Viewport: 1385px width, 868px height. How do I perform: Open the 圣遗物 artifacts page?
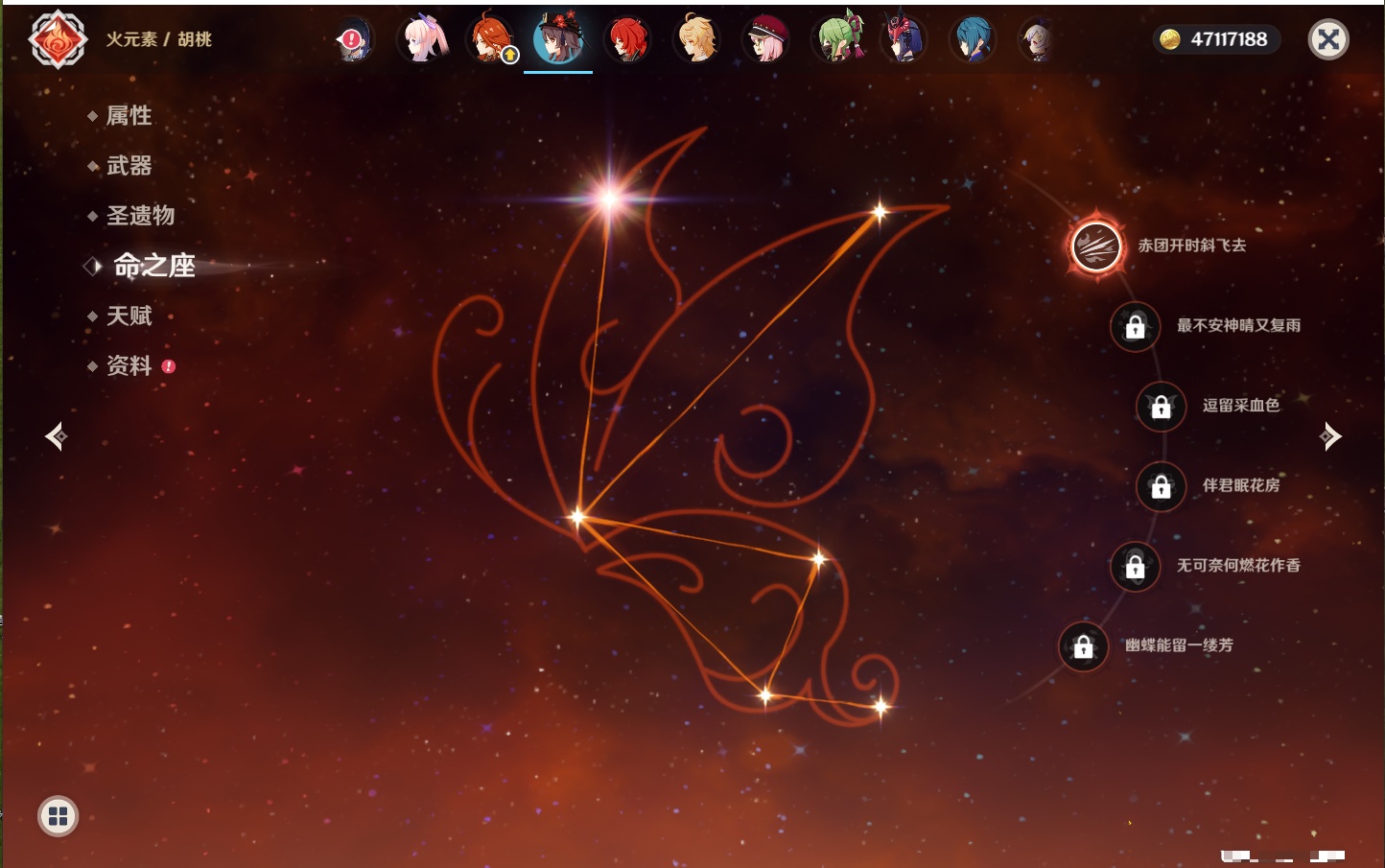pos(140,216)
